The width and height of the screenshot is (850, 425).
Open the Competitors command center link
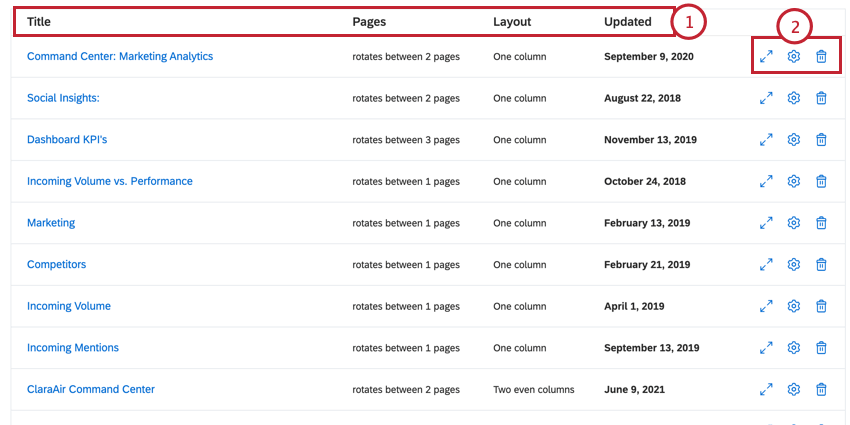coord(56,264)
